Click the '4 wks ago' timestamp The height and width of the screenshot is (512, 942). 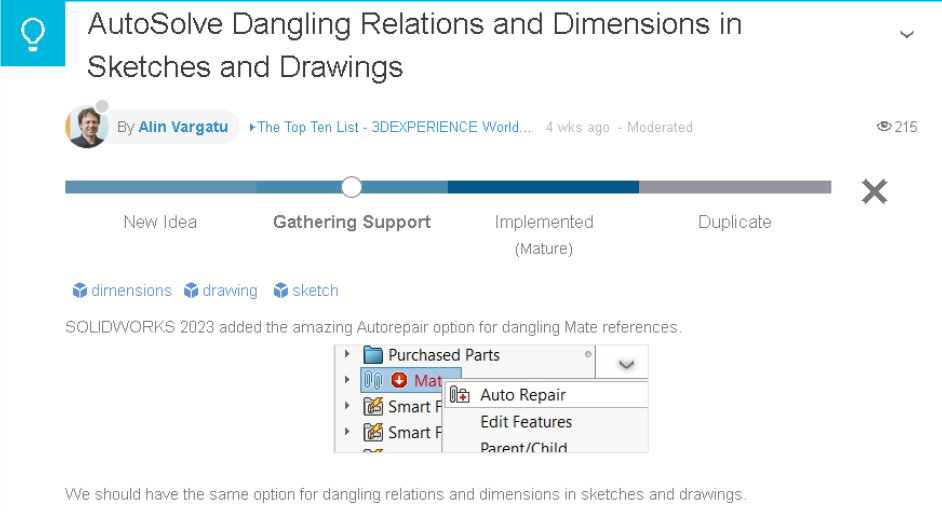(x=577, y=127)
